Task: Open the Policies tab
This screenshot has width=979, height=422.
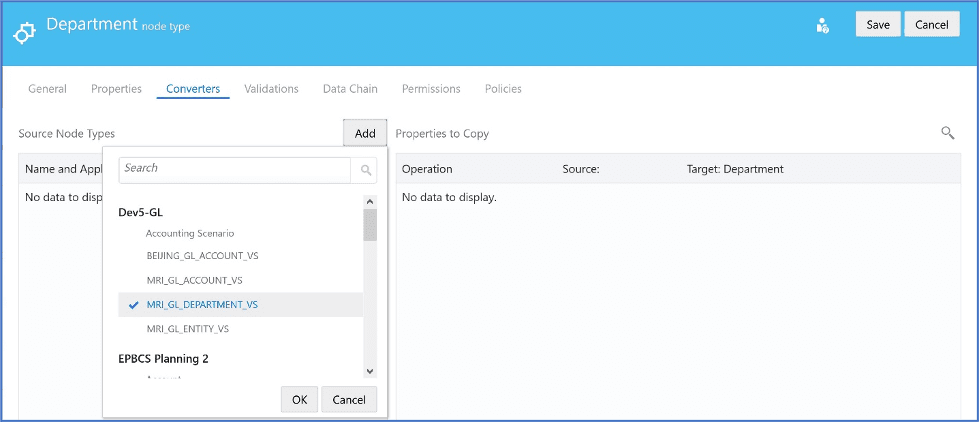Action: pos(503,89)
